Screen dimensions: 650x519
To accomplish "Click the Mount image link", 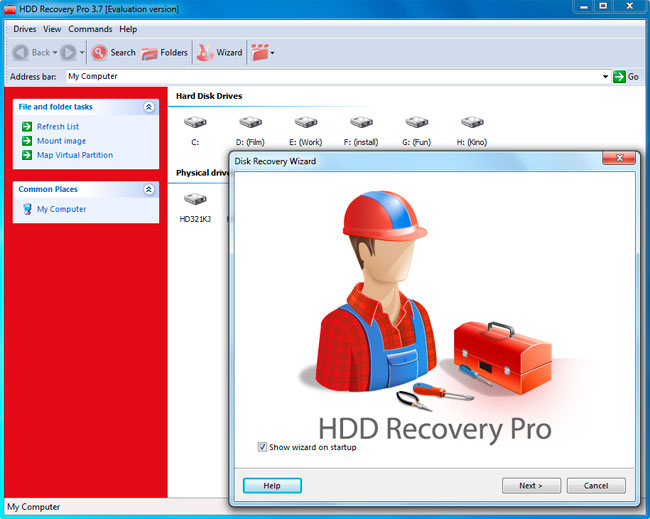I will click(61, 141).
